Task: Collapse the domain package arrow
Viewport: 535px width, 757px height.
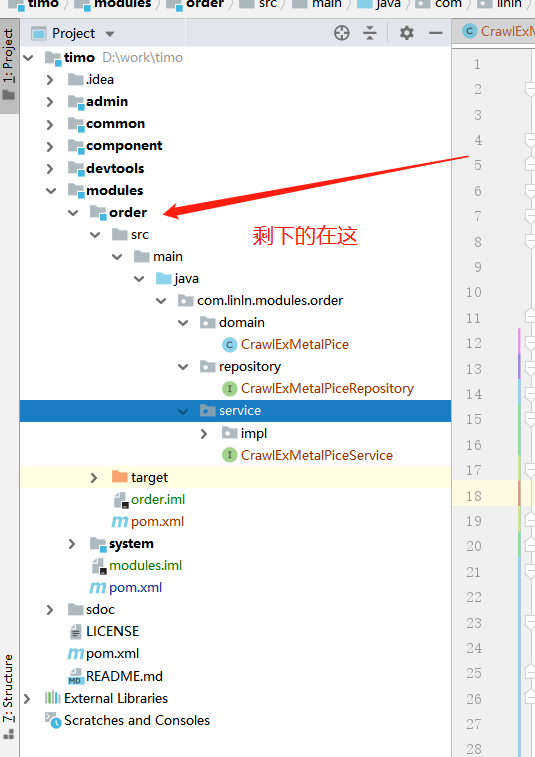Action: [183, 322]
